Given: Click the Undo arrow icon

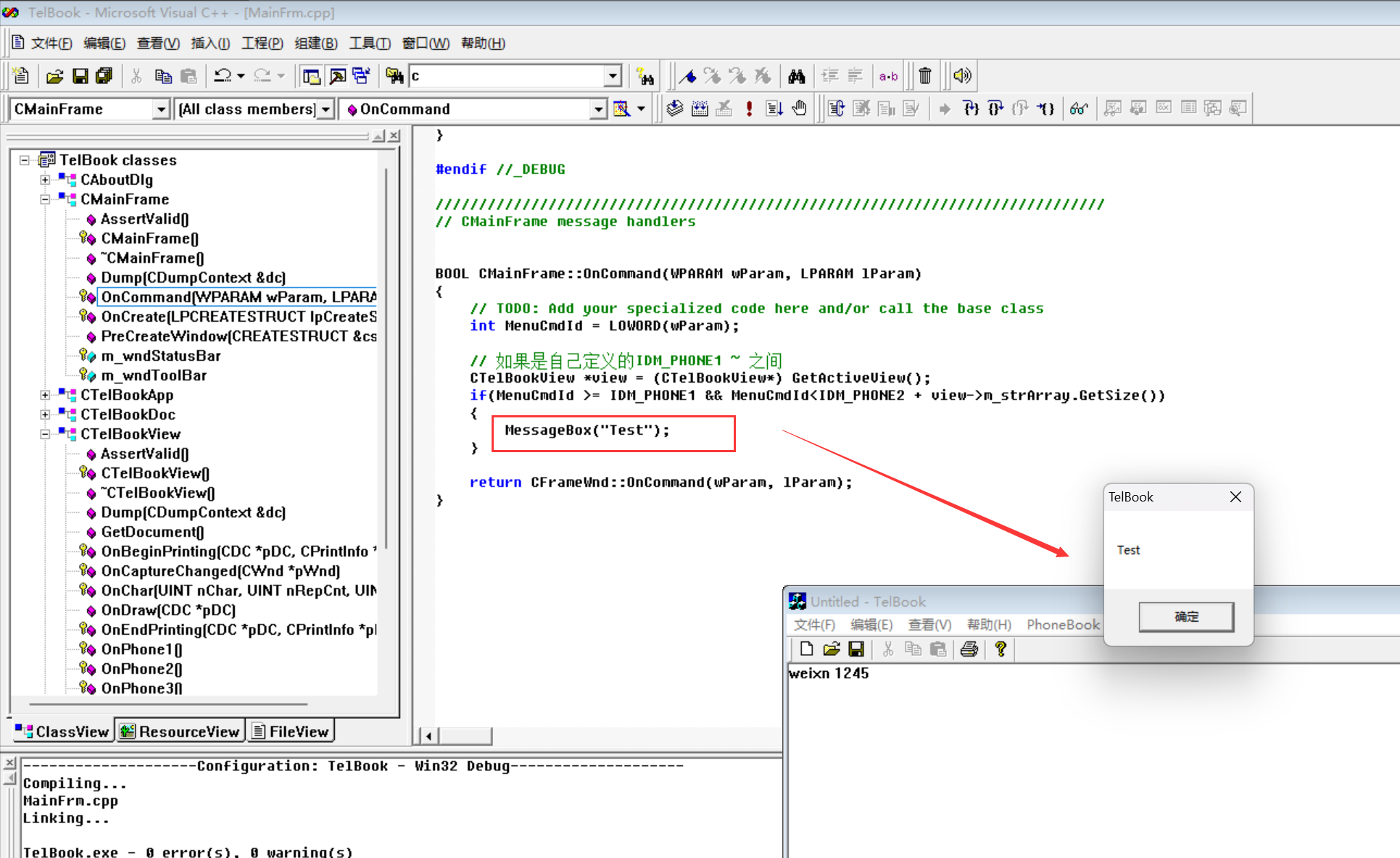Looking at the screenshot, I should [x=223, y=75].
